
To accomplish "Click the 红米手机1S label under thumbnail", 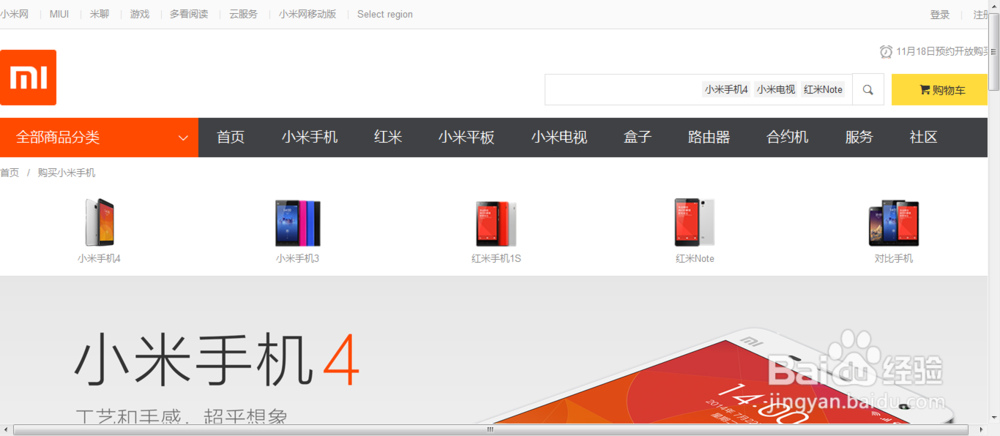I will 496,259.
